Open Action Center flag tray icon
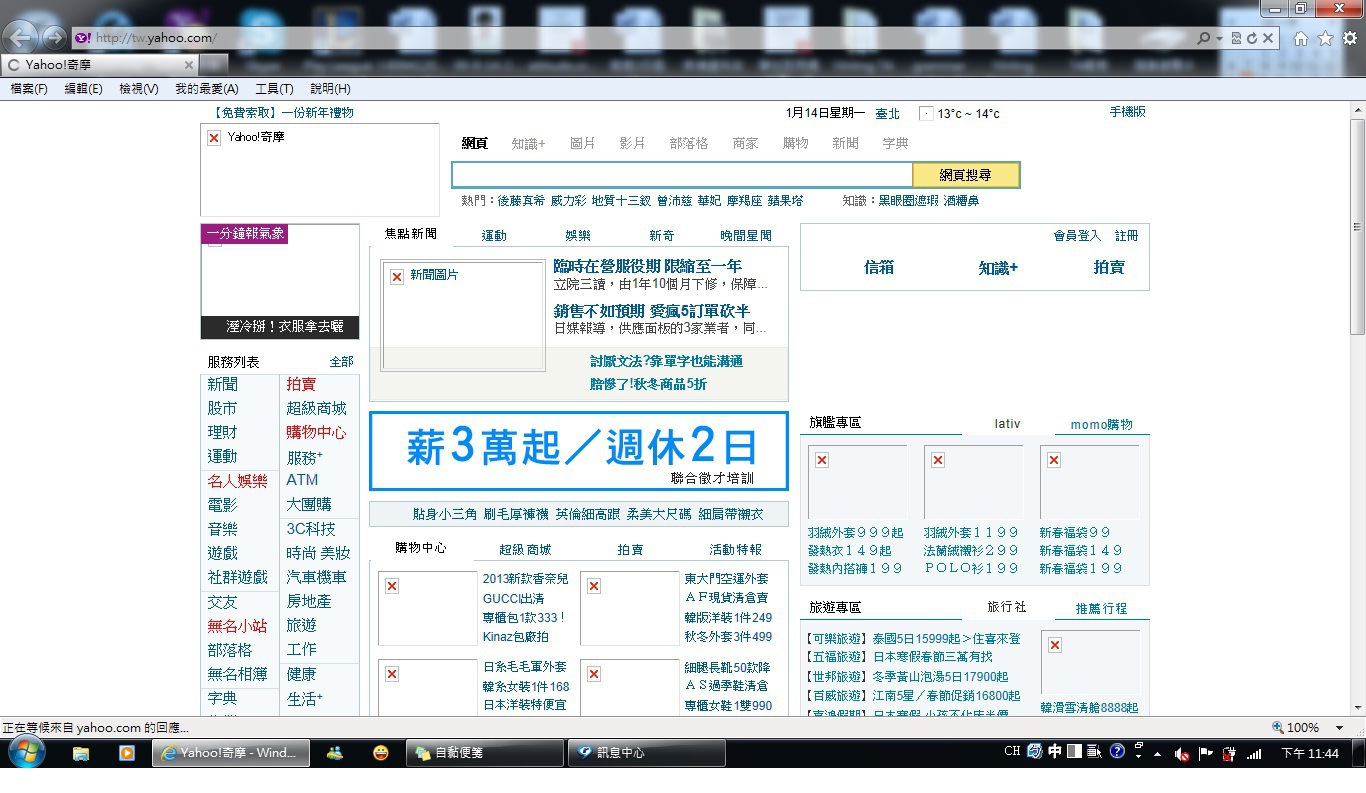This screenshot has width=1366, height=793. (1206, 754)
